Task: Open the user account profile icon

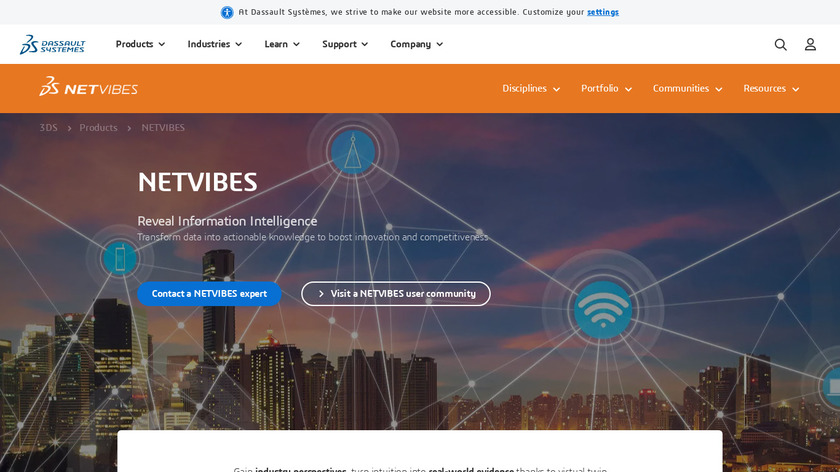Action: click(810, 44)
